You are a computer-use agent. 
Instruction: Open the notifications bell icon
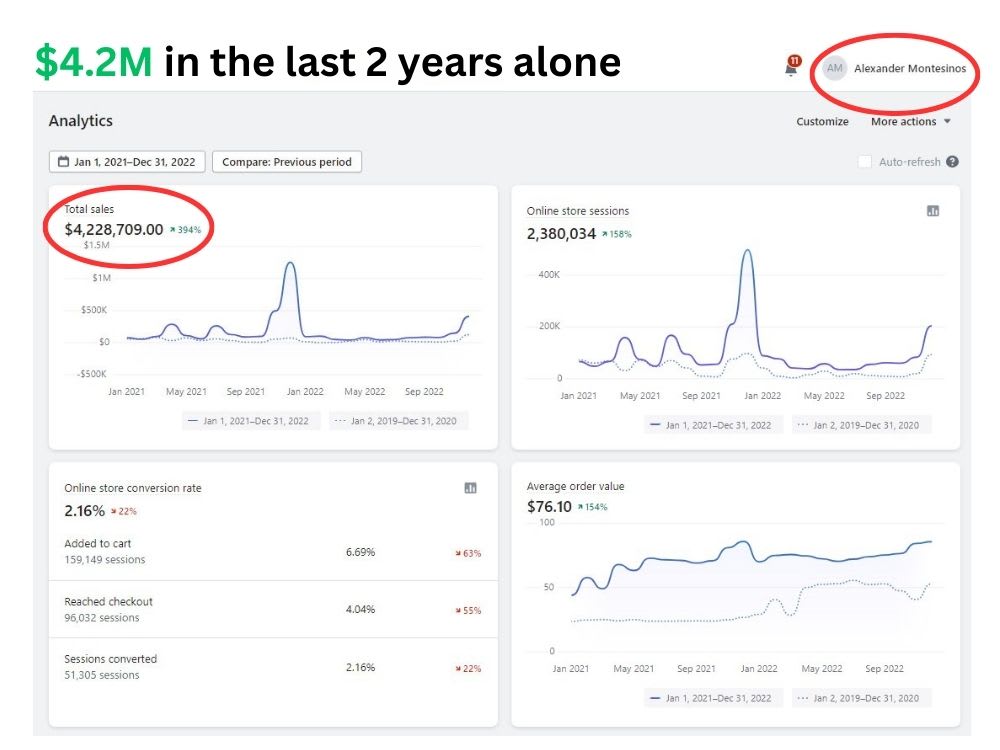tap(791, 68)
